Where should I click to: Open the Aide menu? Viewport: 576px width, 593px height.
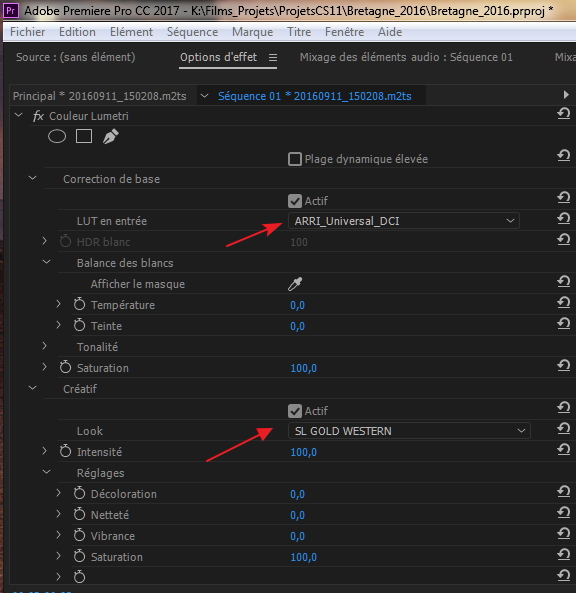pos(390,32)
